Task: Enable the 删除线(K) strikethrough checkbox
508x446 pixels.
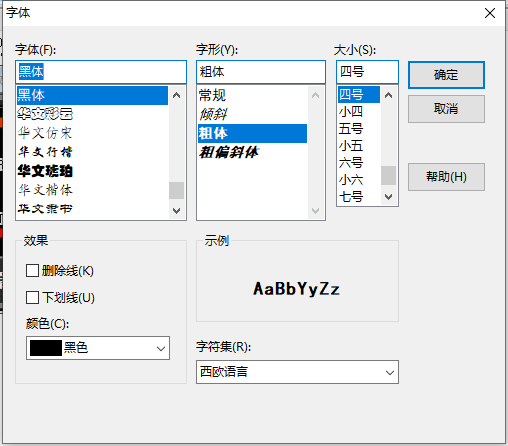Action: [32, 270]
